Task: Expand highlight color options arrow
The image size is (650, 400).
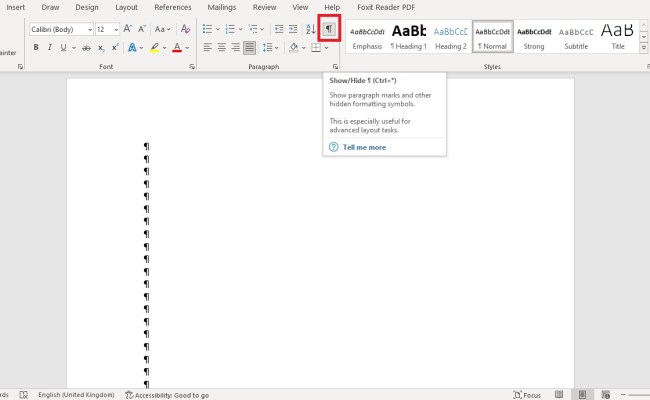Action: tap(165, 48)
